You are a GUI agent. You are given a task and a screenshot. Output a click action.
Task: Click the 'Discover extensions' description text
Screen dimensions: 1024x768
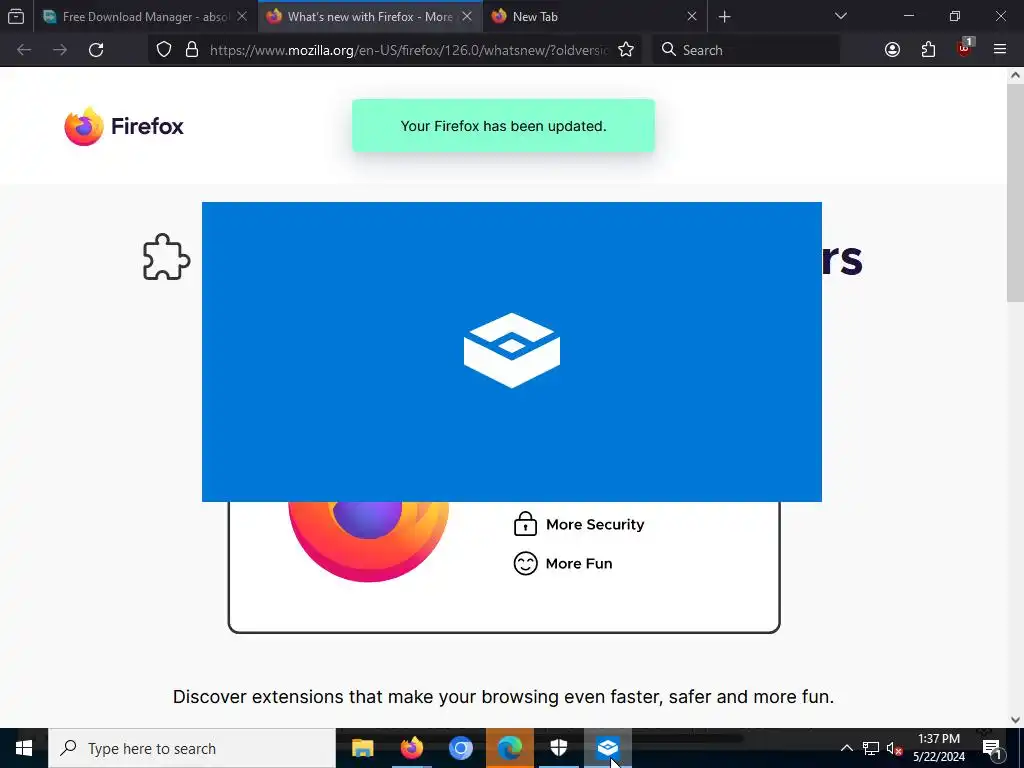click(x=504, y=697)
